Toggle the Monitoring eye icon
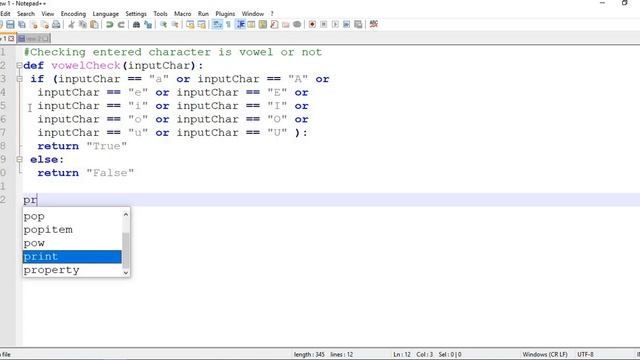640x360 pixels. (x=297, y=24)
